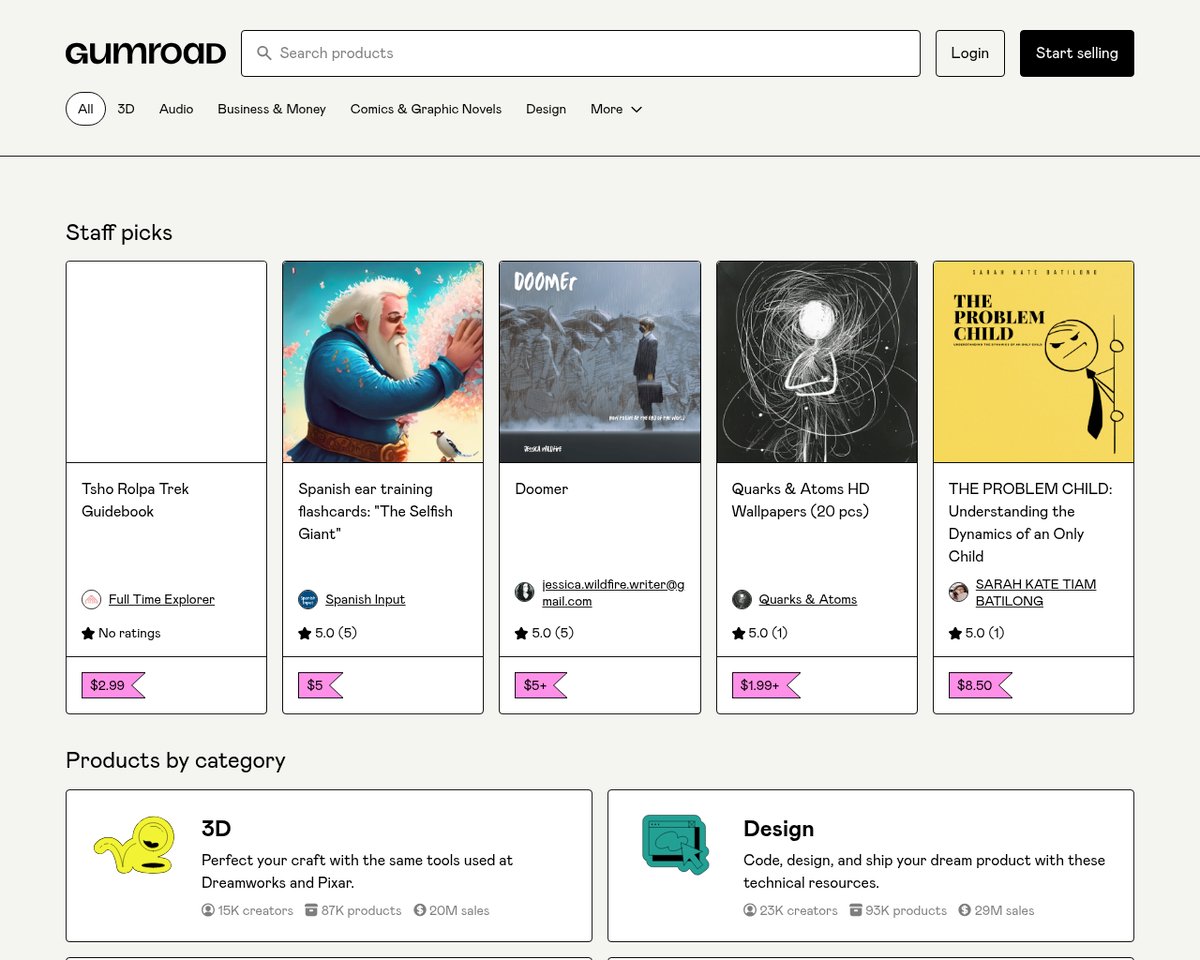Viewport: 1200px width, 960px height.
Task: Open the Design category tab in navigation
Action: pos(546,109)
